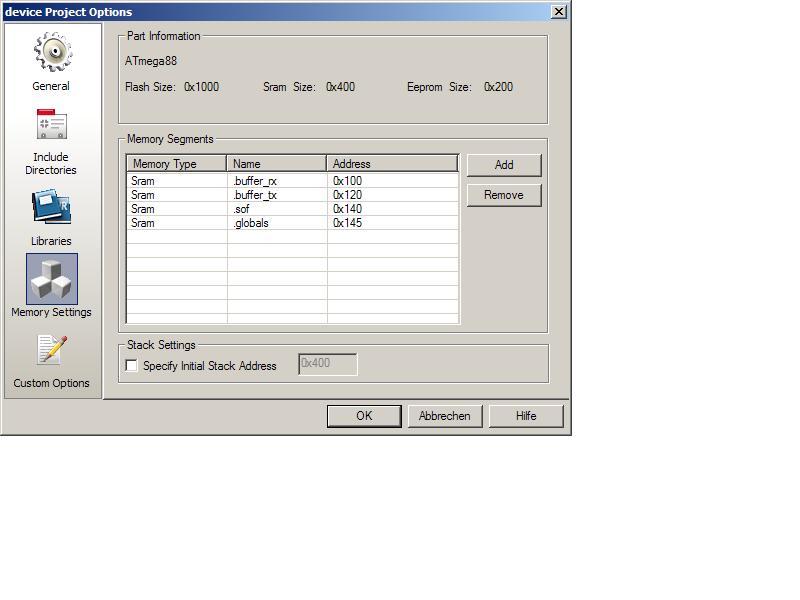
Task: Click the address cell 0x120
Action: (347, 195)
